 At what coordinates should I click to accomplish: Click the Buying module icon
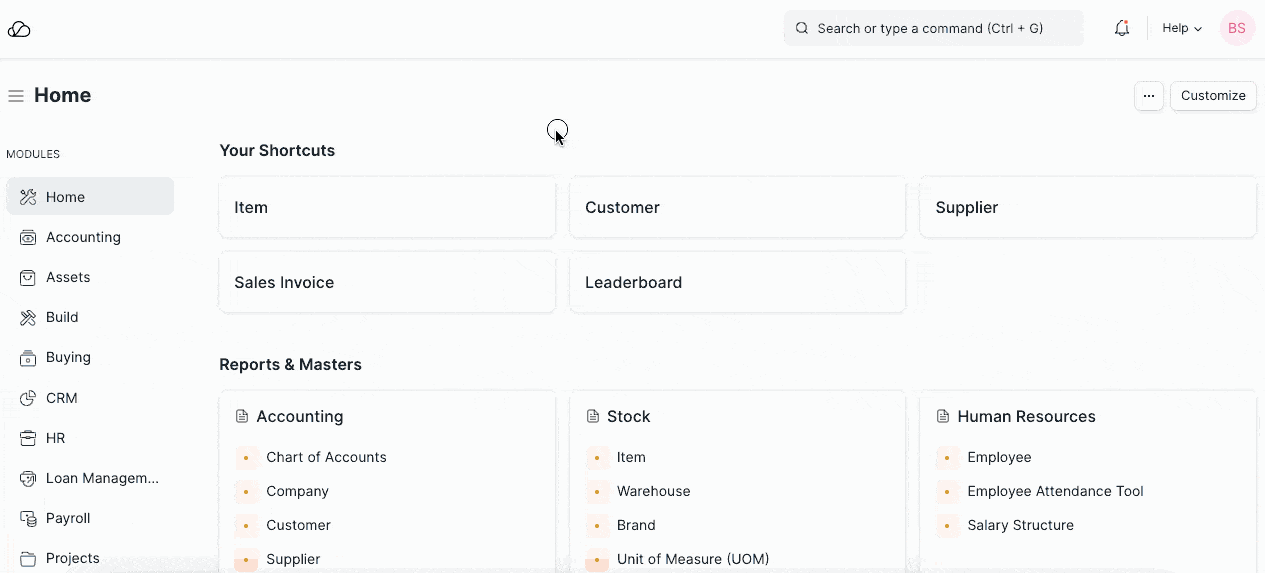tap(28, 358)
